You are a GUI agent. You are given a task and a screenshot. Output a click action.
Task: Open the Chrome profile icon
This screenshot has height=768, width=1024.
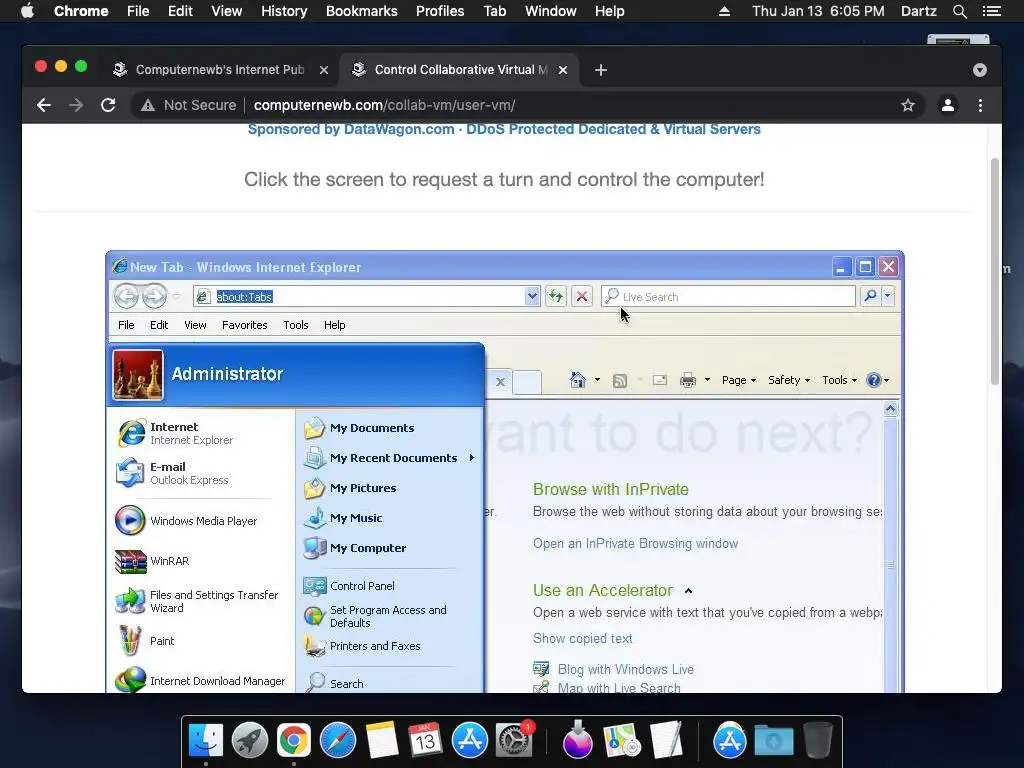click(x=948, y=105)
